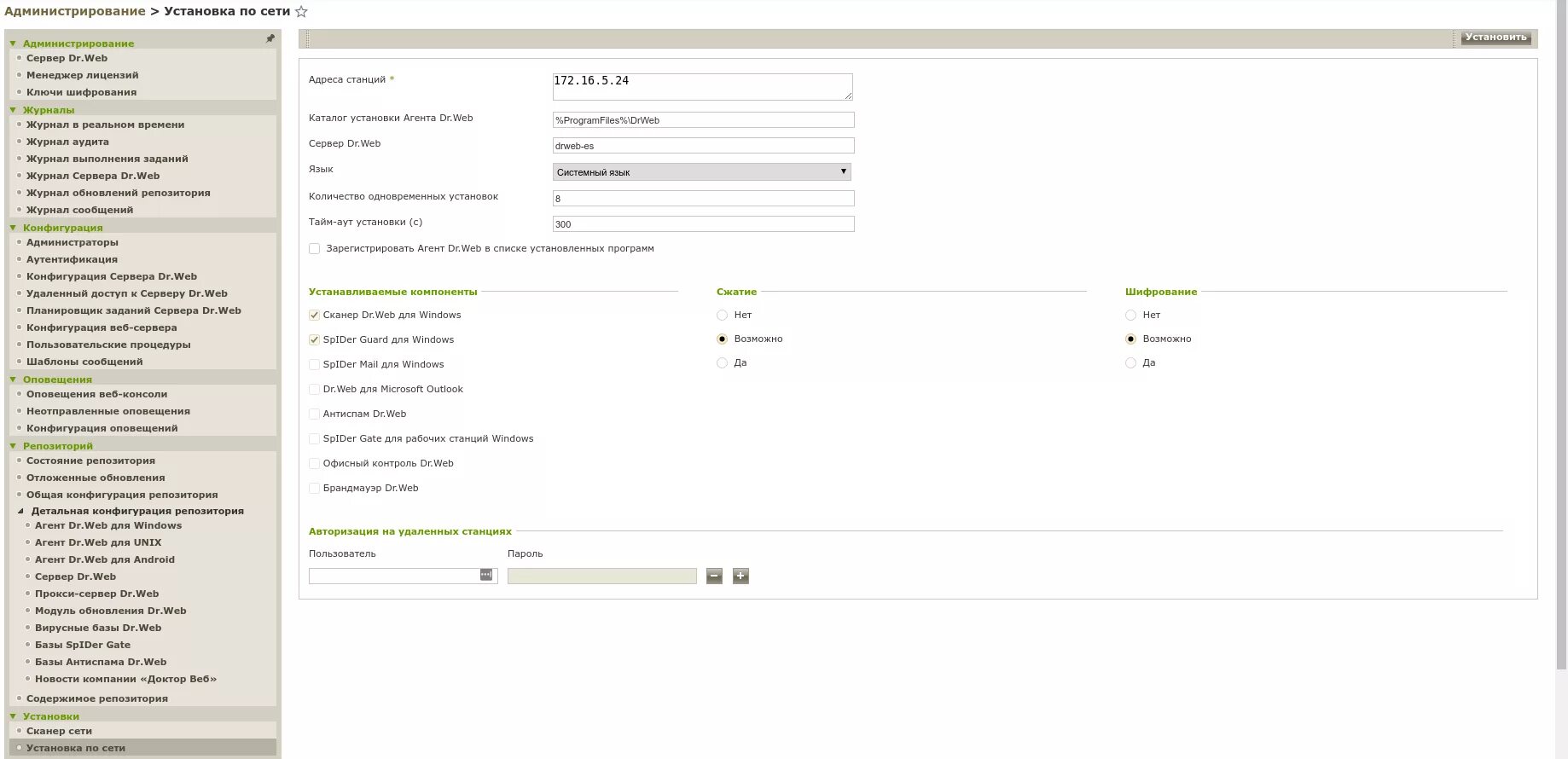Open Журнал обновлений репозитория

119,193
